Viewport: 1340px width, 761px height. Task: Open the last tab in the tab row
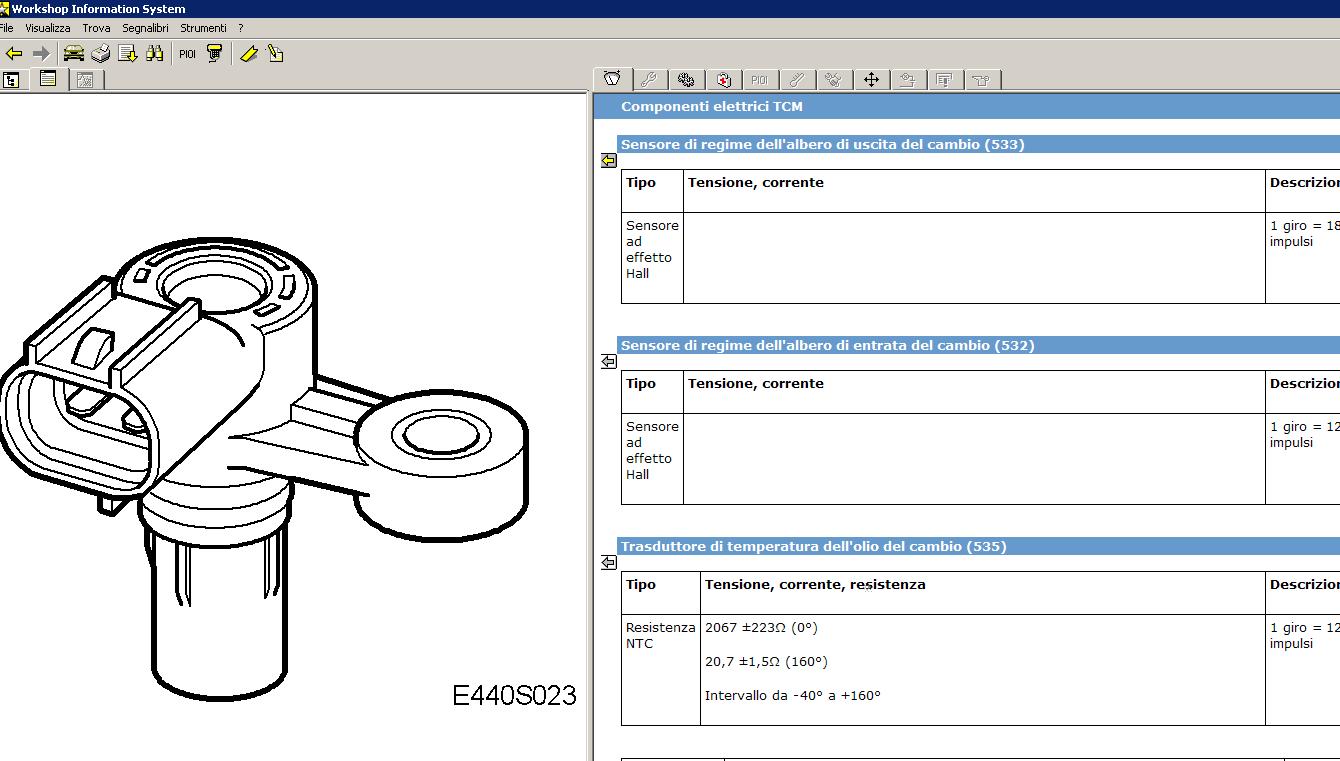(x=982, y=80)
